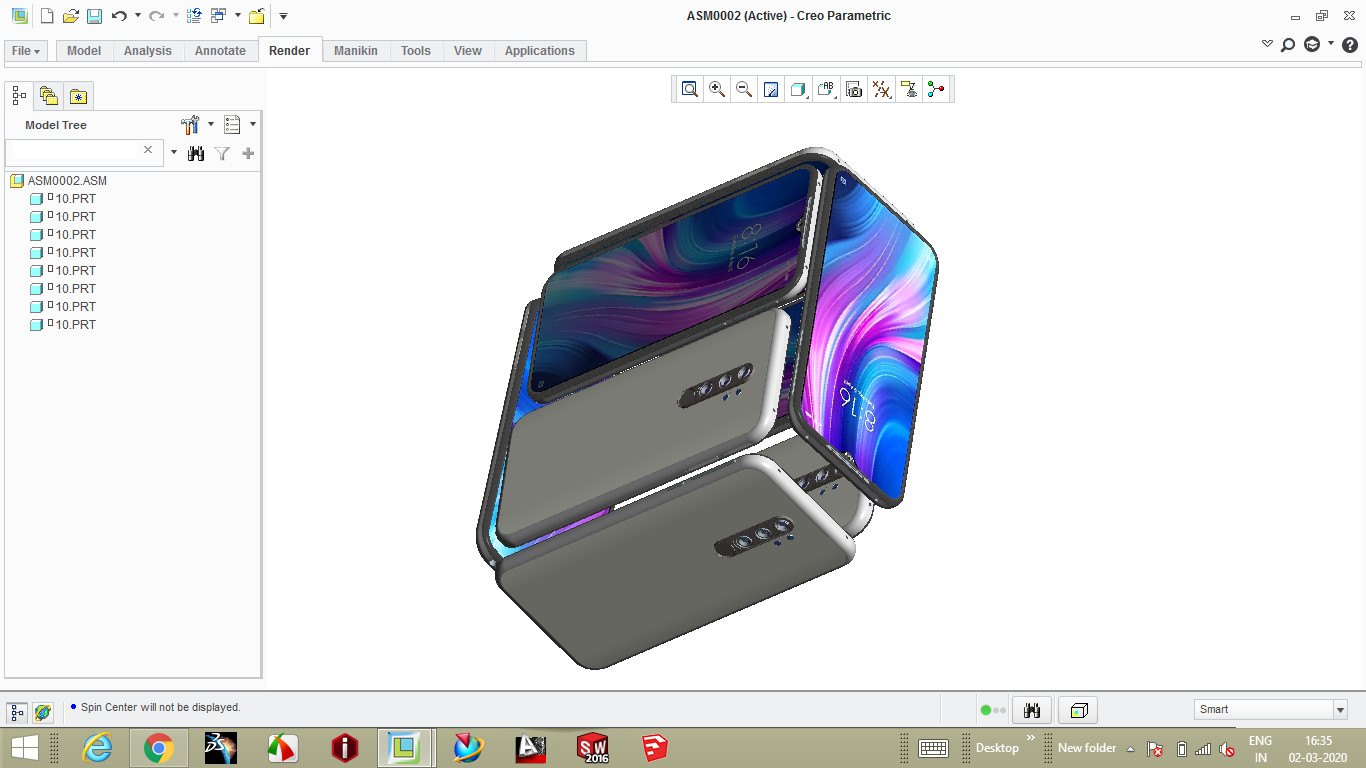
Task: Open the Display Style cube options
Action: [x=798, y=89]
